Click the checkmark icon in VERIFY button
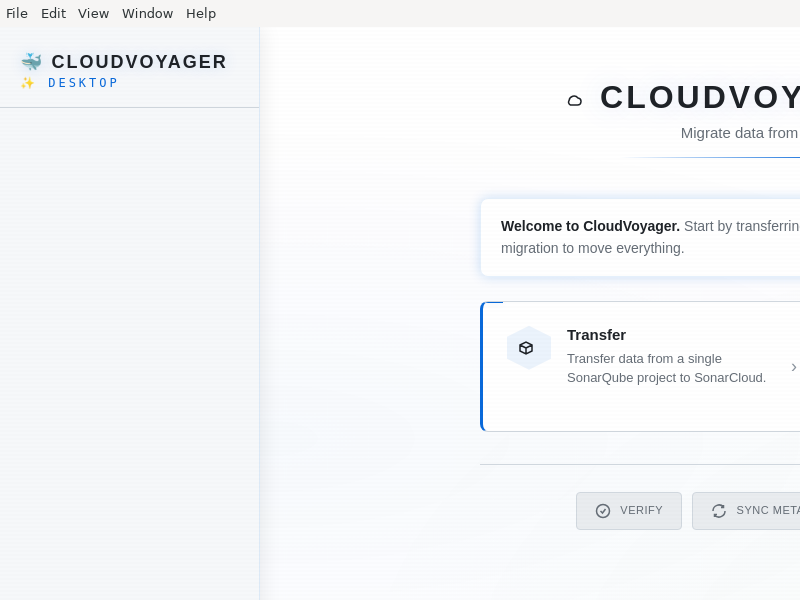The image size is (800, 600). click(603, 511)
